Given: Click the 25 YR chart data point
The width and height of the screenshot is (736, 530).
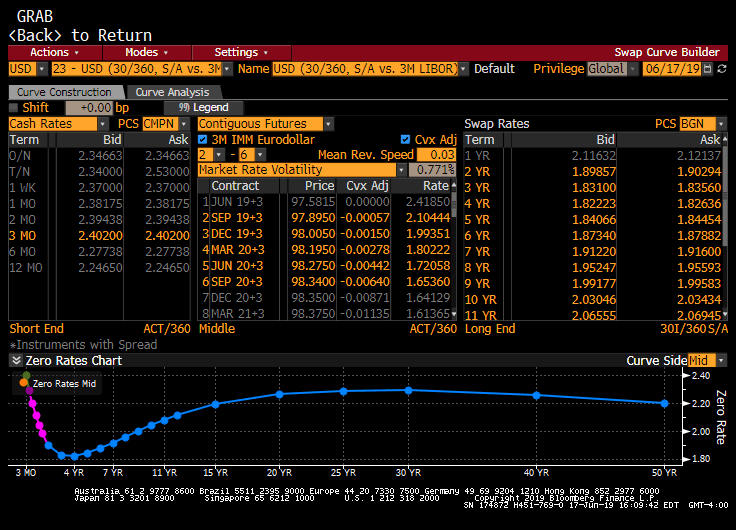Looking at the screenshot, I should point(344,392).
